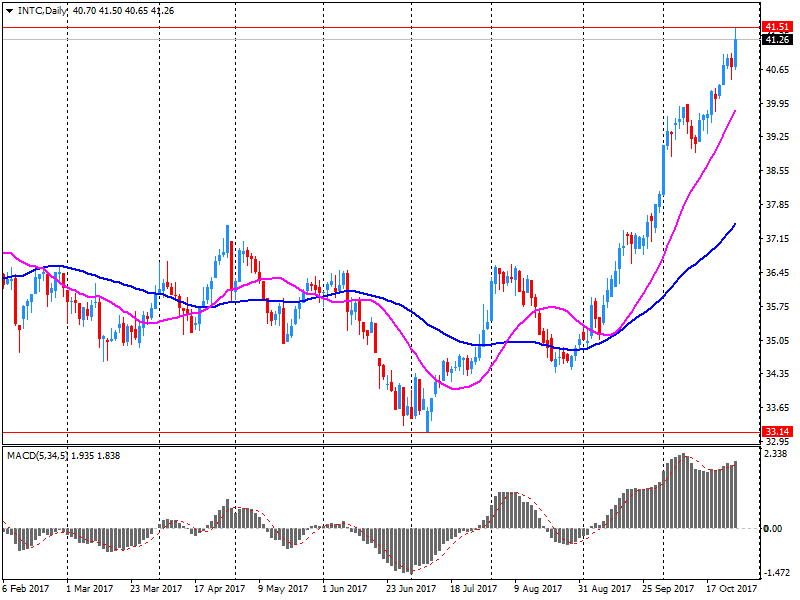Viewport: 800px width, 600px height.
Task: Select the 34.35 price scale value
Action: pyautogui.click(x=778, y=374)
